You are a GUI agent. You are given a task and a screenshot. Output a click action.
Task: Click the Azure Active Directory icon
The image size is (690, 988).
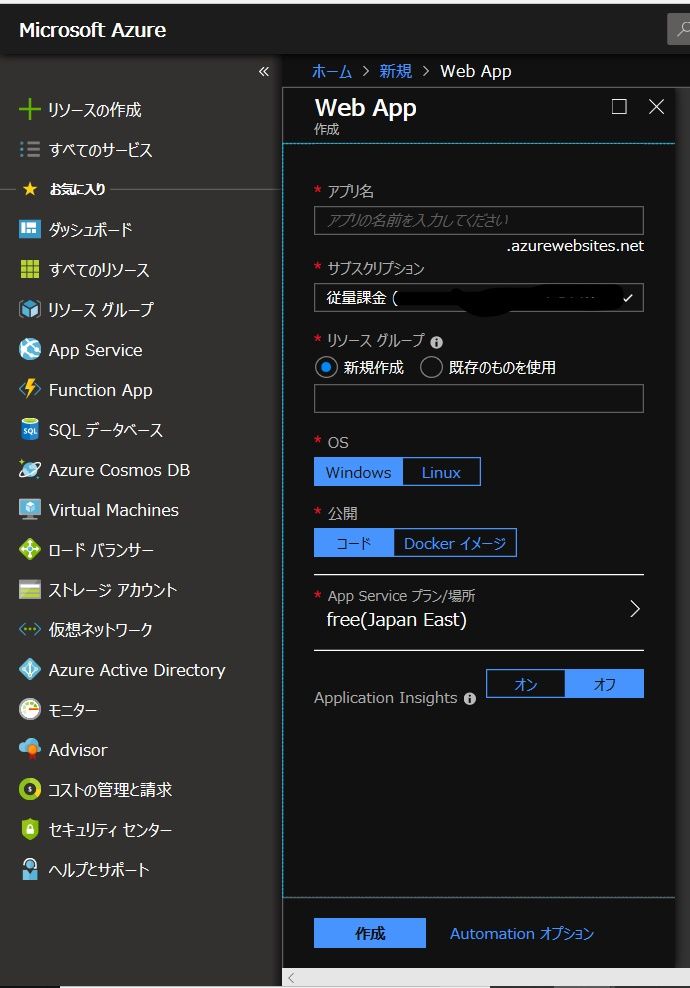tap(30, 669)
